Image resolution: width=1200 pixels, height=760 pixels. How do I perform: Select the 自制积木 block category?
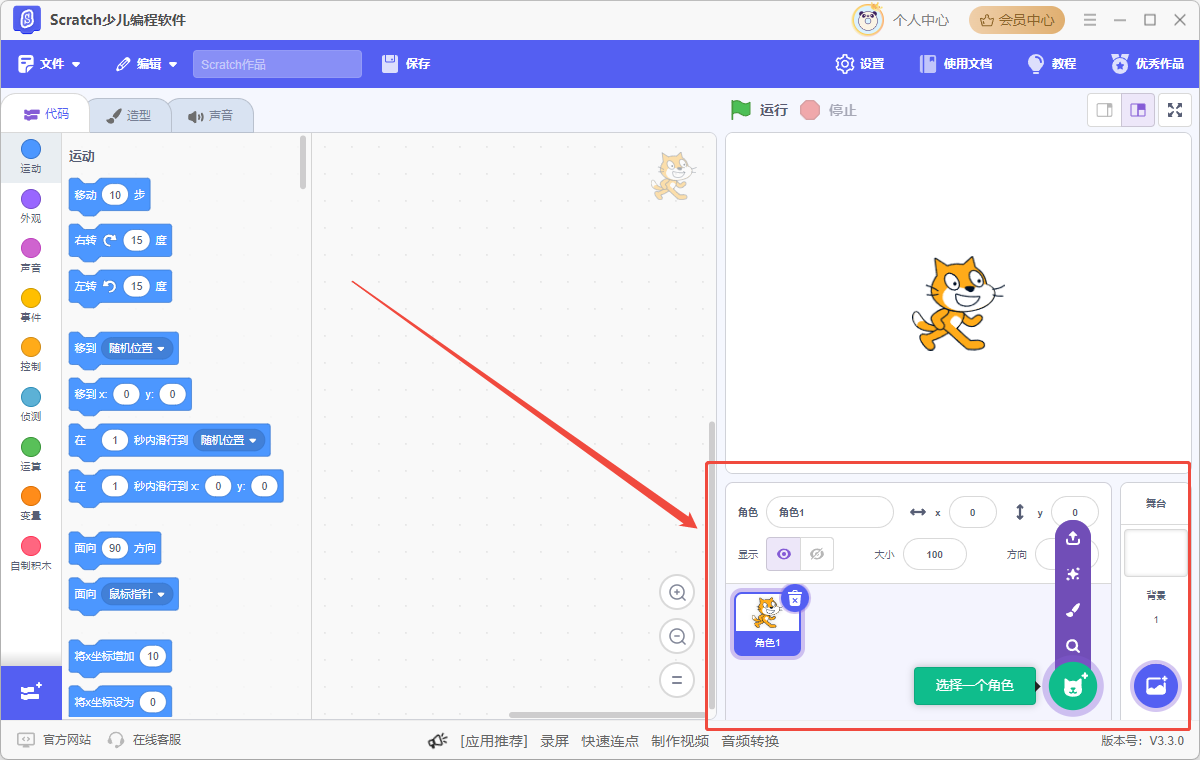pyautogui.click(x=31, y=552)
